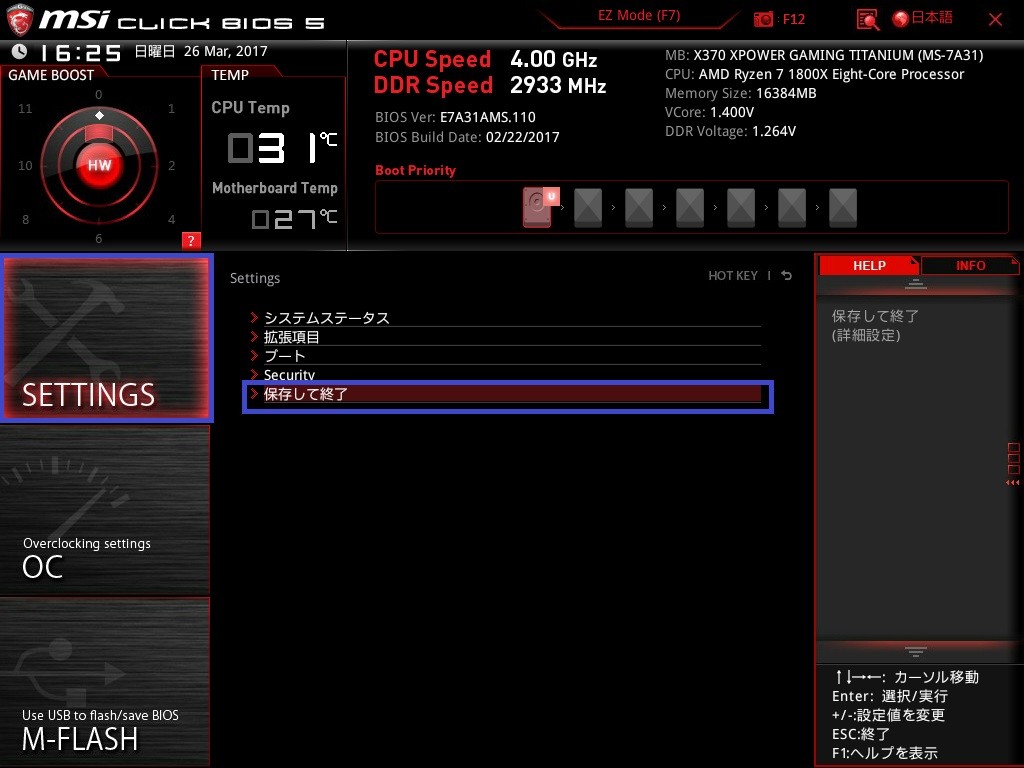Expand chevron beside システムステータス

pyautogui.click(x=254, y=317)
